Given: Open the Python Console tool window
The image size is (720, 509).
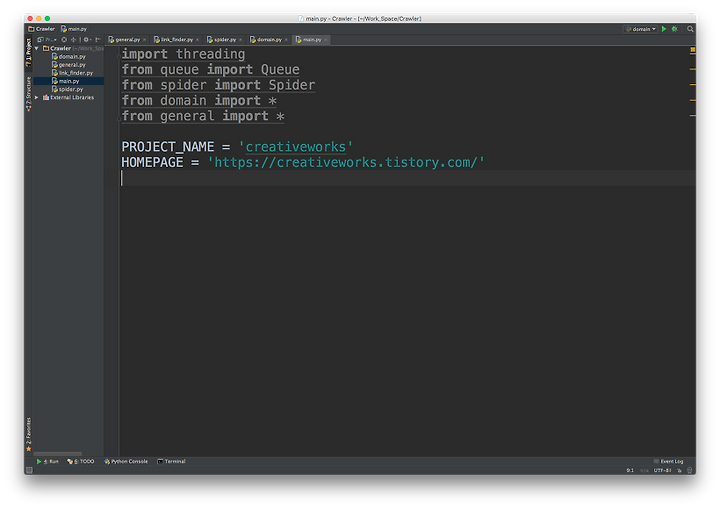Looking at the screenshot, I should 126,461.
